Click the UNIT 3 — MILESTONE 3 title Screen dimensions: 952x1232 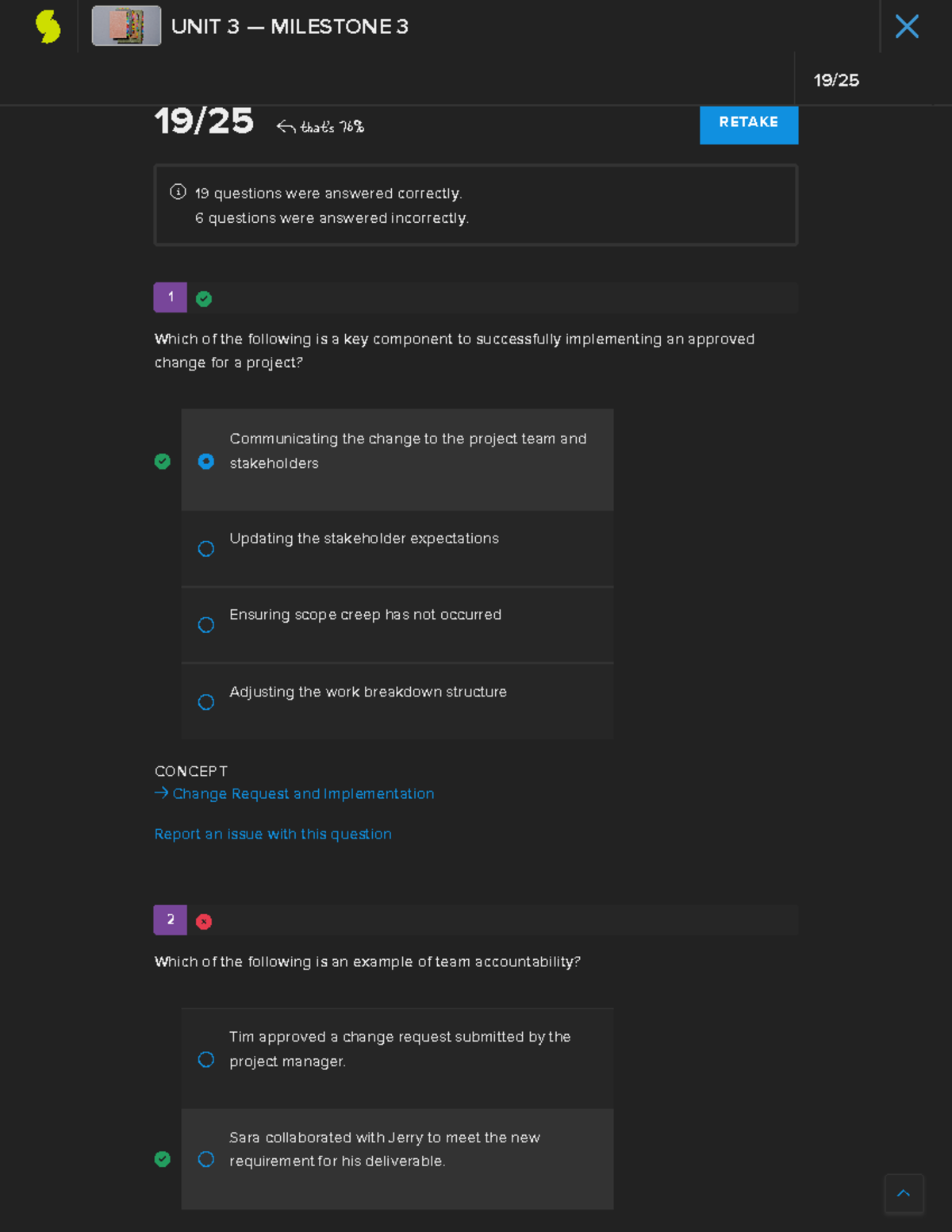tap(291, 26)
